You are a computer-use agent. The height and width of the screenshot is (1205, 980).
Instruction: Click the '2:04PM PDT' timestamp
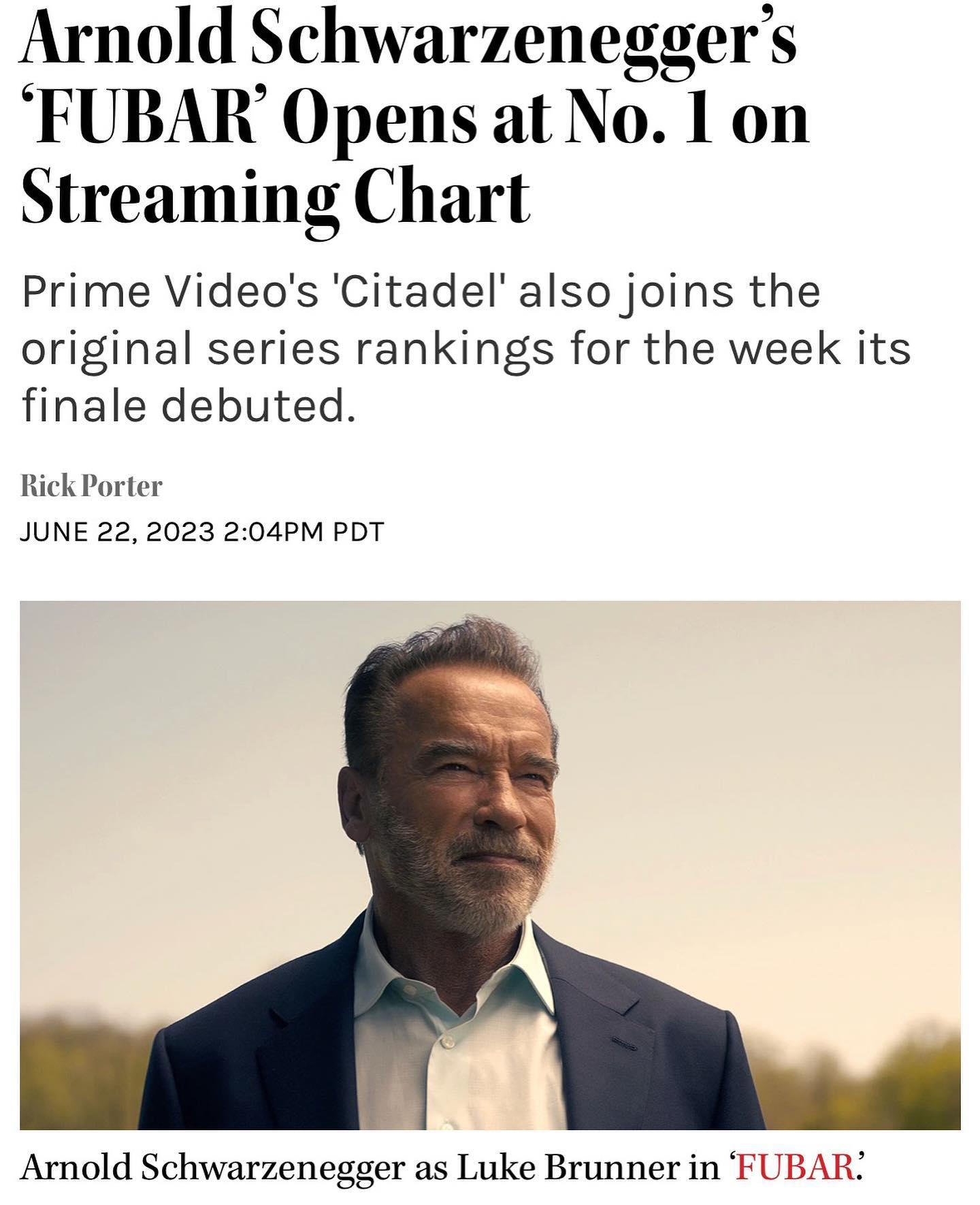point(304,531)
